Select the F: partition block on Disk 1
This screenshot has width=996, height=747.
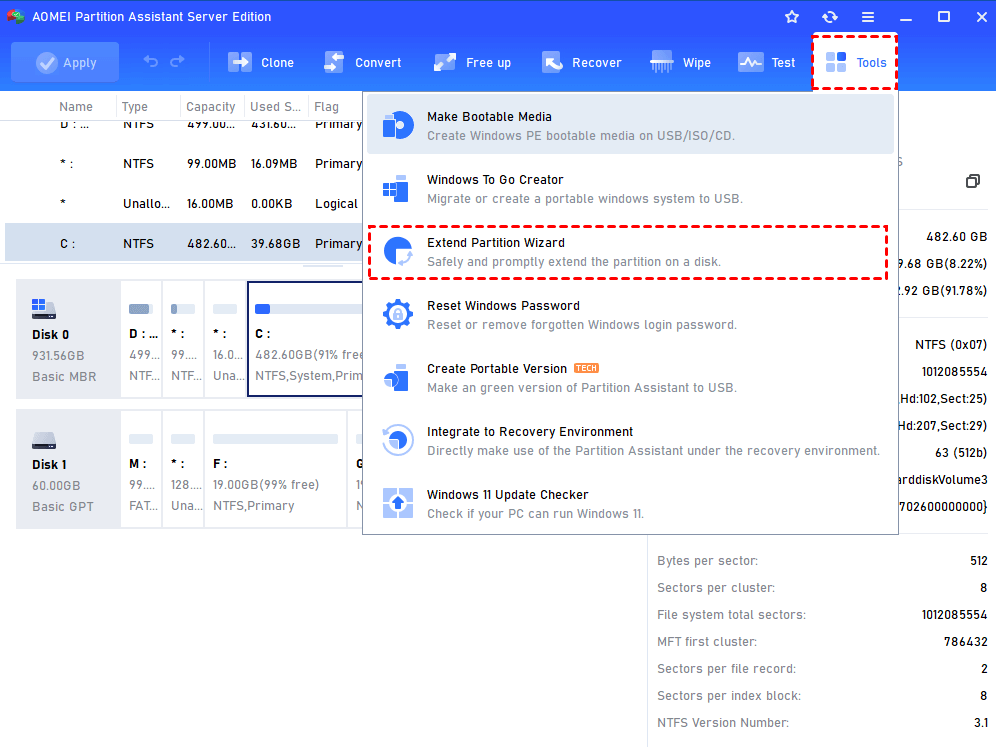(x=275, y=469)
